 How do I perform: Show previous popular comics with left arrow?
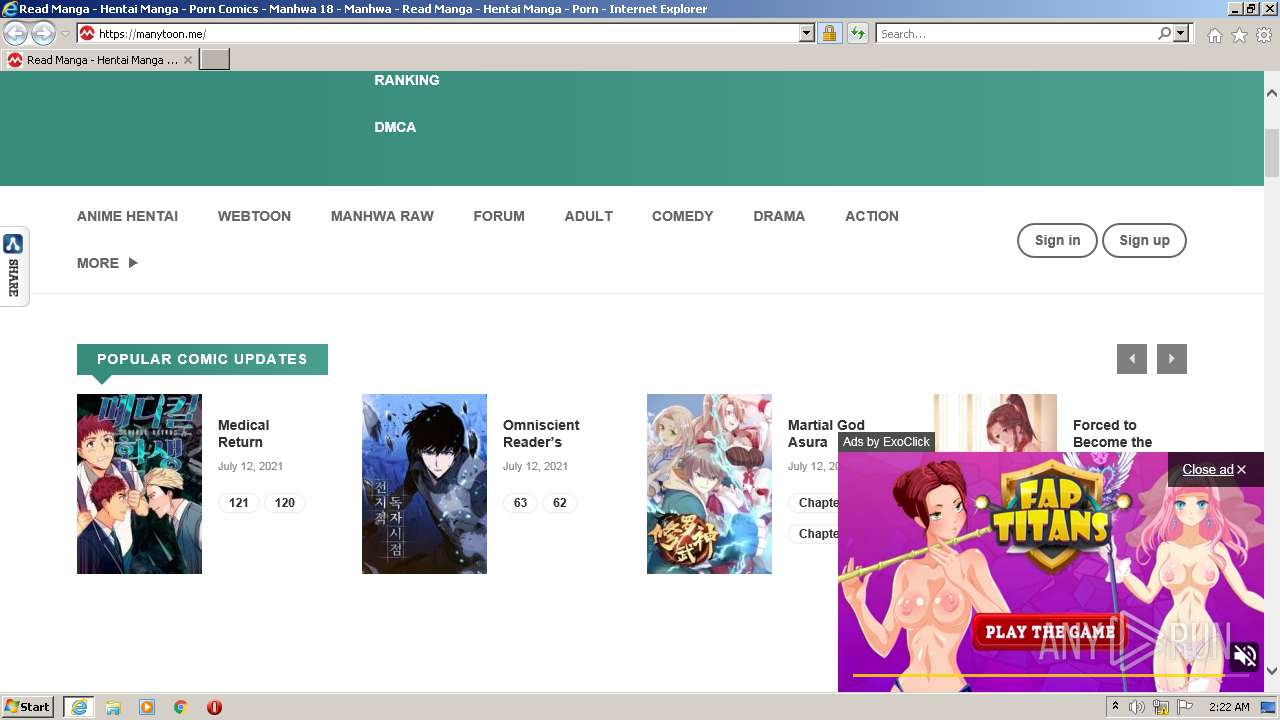pos(1132,359)
